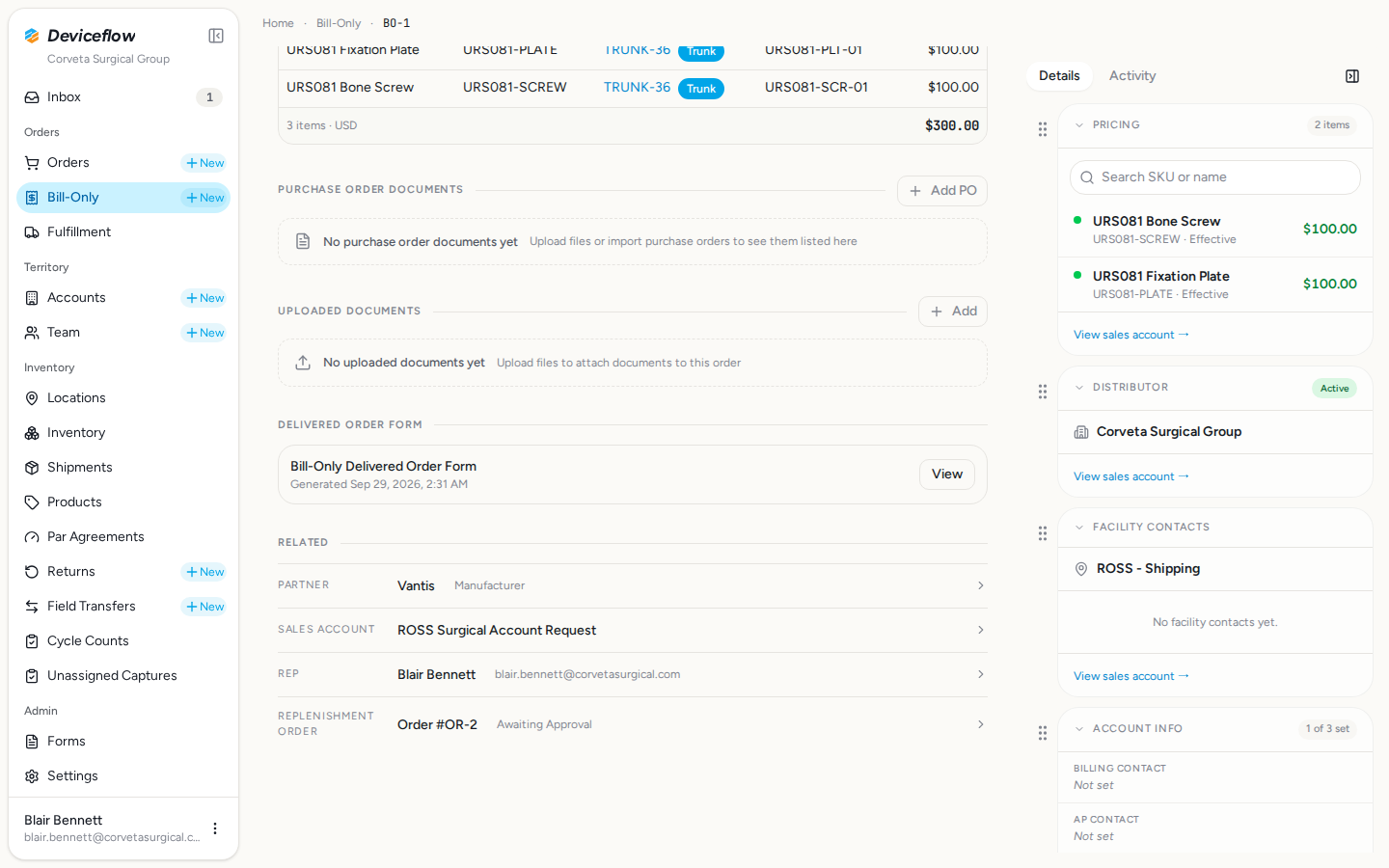The height and width of the screenshot is (868, 1389).
Task: Open replenishment Order #OR-2 row
Action: tap(633, 724)
